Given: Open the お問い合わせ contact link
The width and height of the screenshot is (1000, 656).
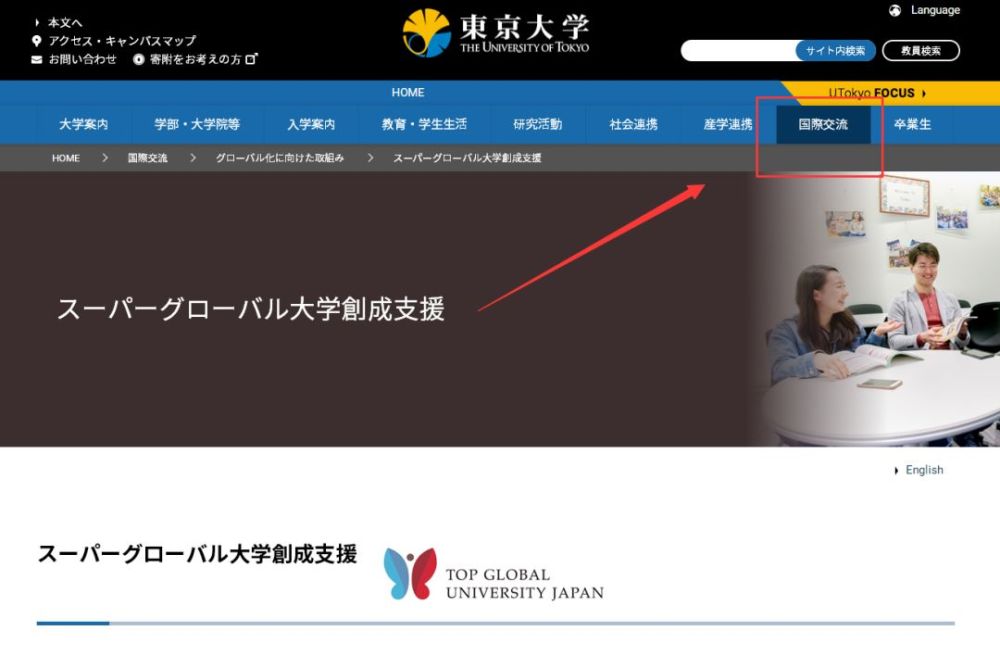Looking at the screenshot, I should [x=82, y=59].
